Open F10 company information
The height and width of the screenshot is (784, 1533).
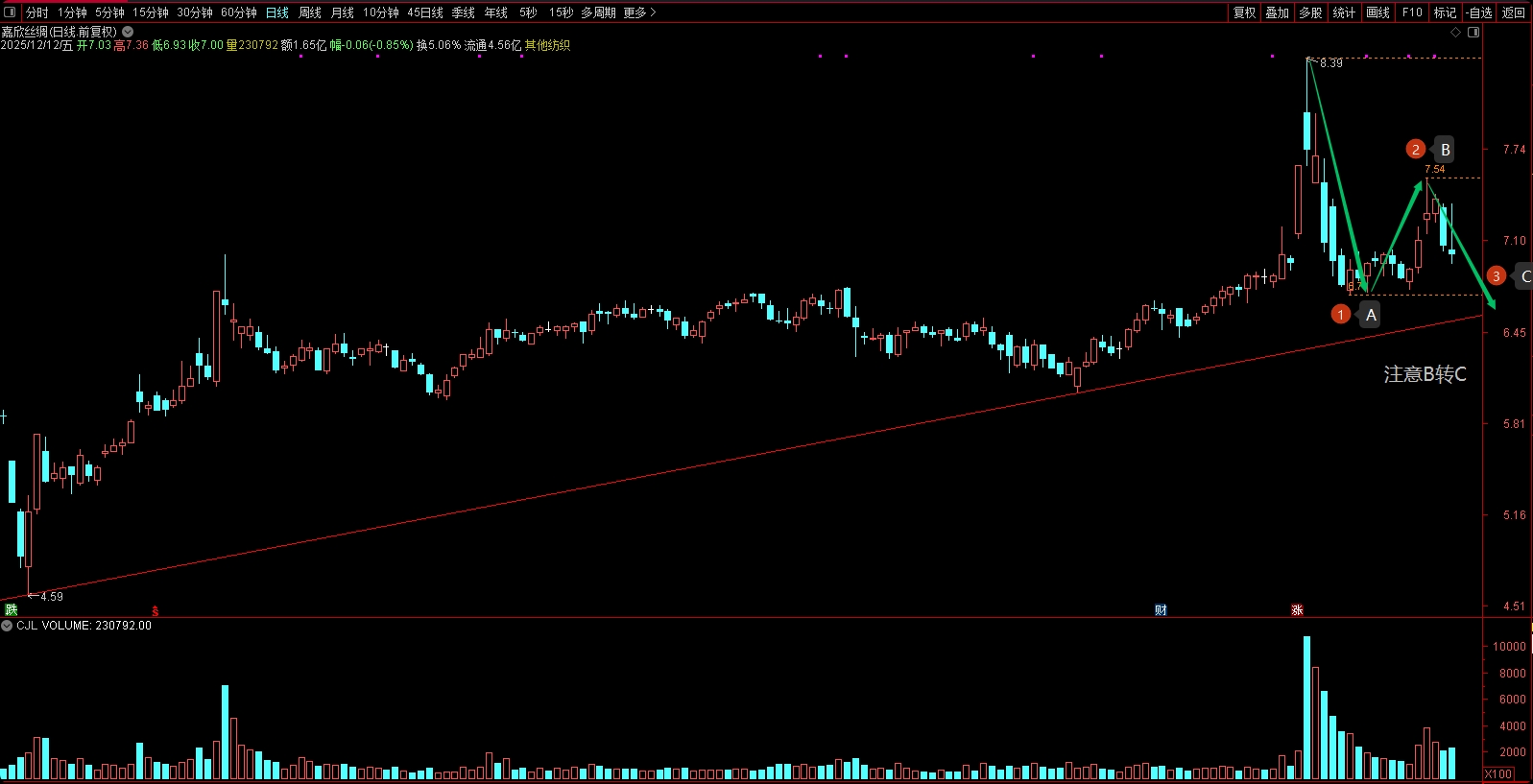click(1412, 12)
